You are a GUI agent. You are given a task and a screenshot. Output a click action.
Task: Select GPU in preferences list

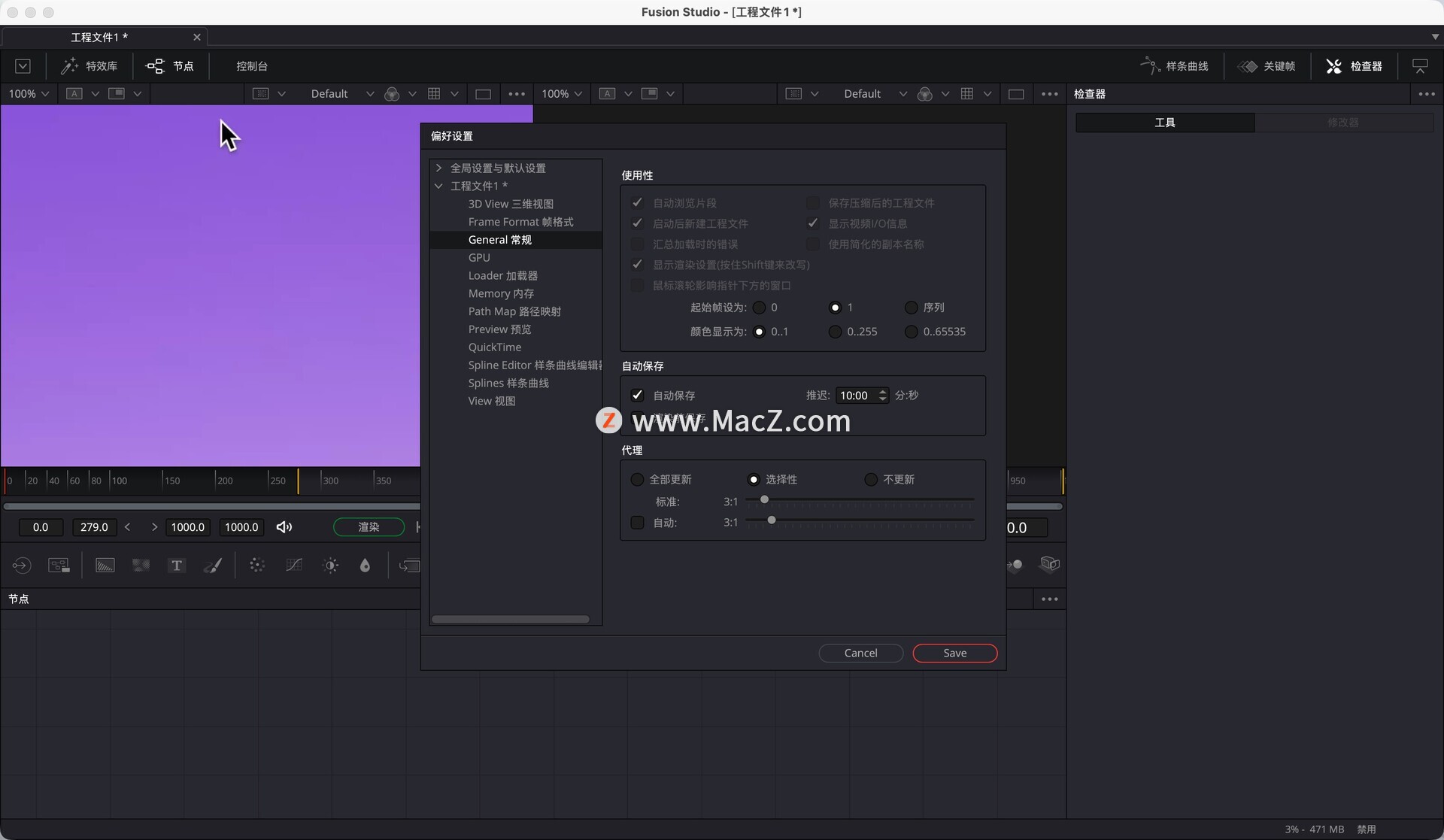(478, 258)
